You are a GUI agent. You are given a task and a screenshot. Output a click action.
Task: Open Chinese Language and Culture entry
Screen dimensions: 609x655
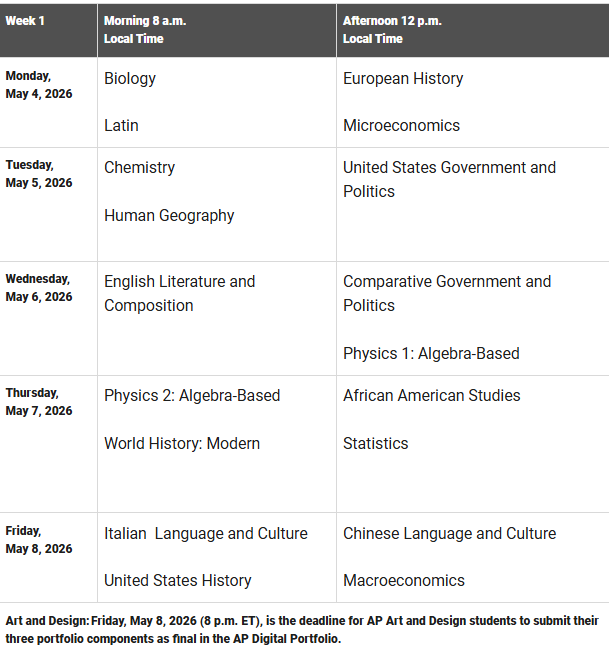[449, 533]
